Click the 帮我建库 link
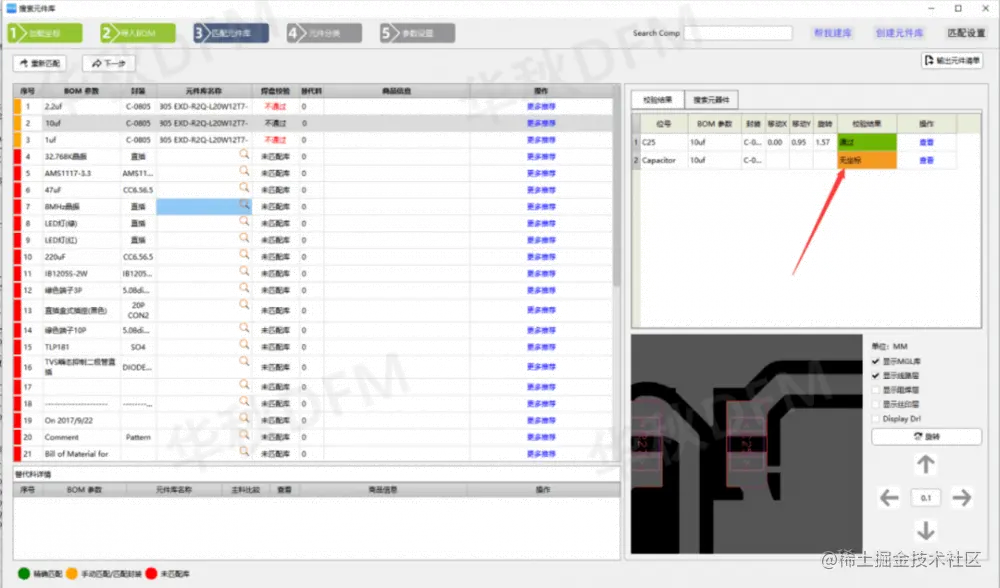Image resolution: width=1000 pixels, height=588 pixels. [835, 32]
